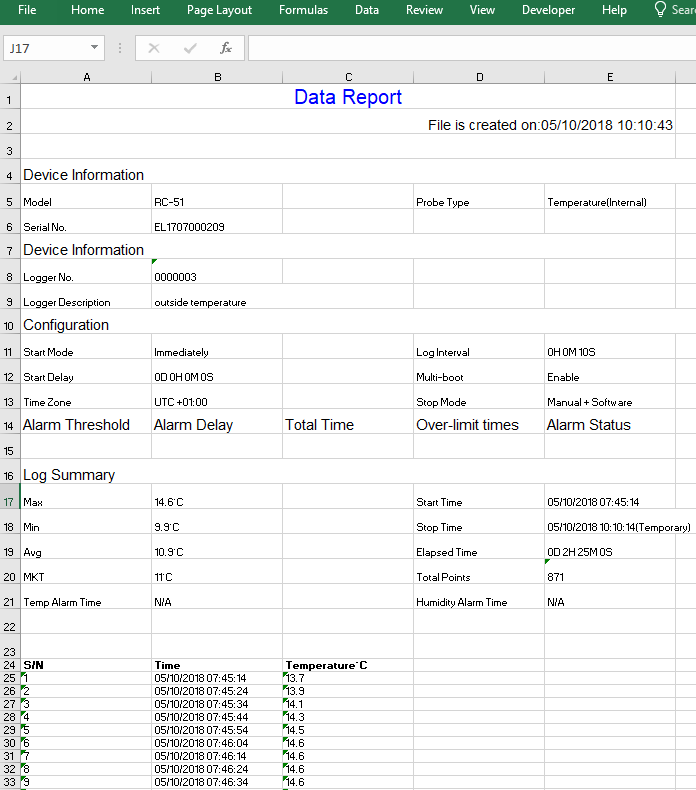Click the lightbulb search icon
Viewport: 696px width, 790px height.
click(660, 10)
